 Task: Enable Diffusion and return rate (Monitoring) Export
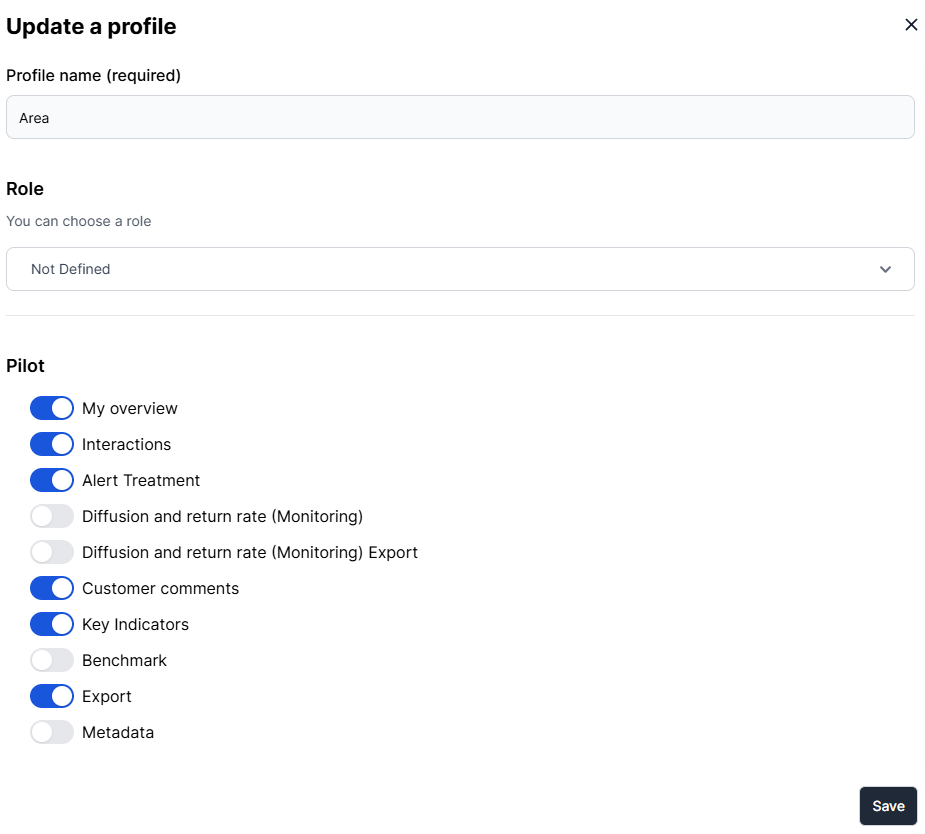[52, 552]
